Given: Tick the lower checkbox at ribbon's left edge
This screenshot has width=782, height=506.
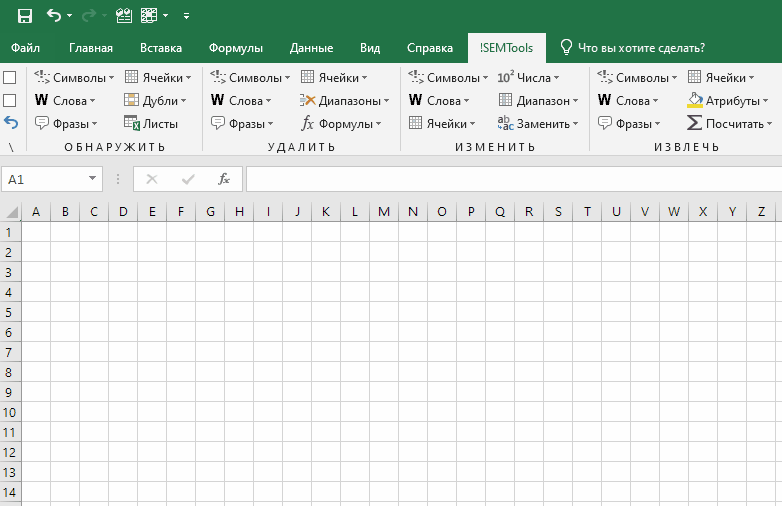Looking at the screenshot, I should pyautogui.click(x=9, y=100).
